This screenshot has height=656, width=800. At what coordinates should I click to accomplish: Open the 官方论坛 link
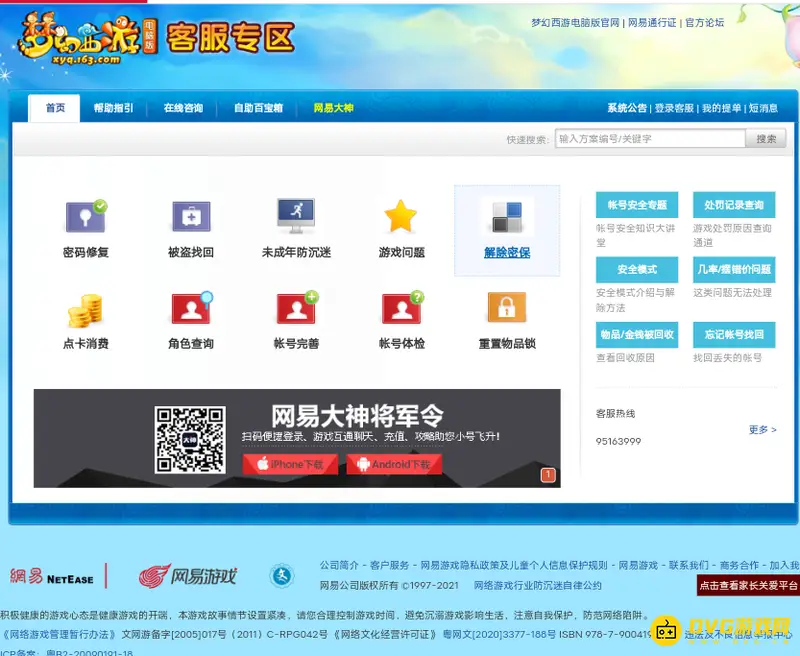coord(705,23)
